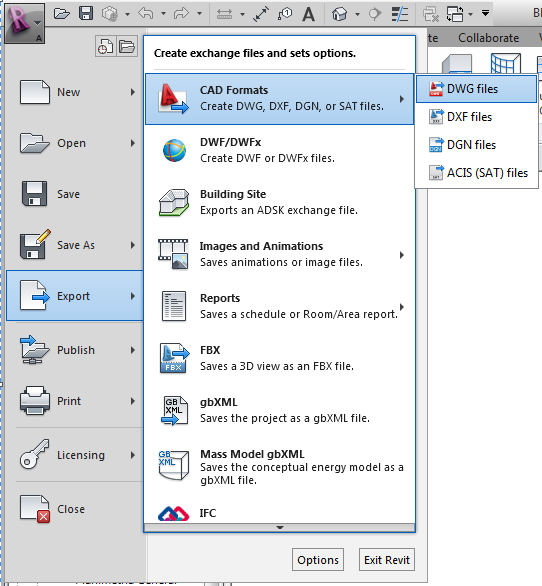Click the Revit application menu button
Screen dimensions: 542x586
[x=25, y=23]
